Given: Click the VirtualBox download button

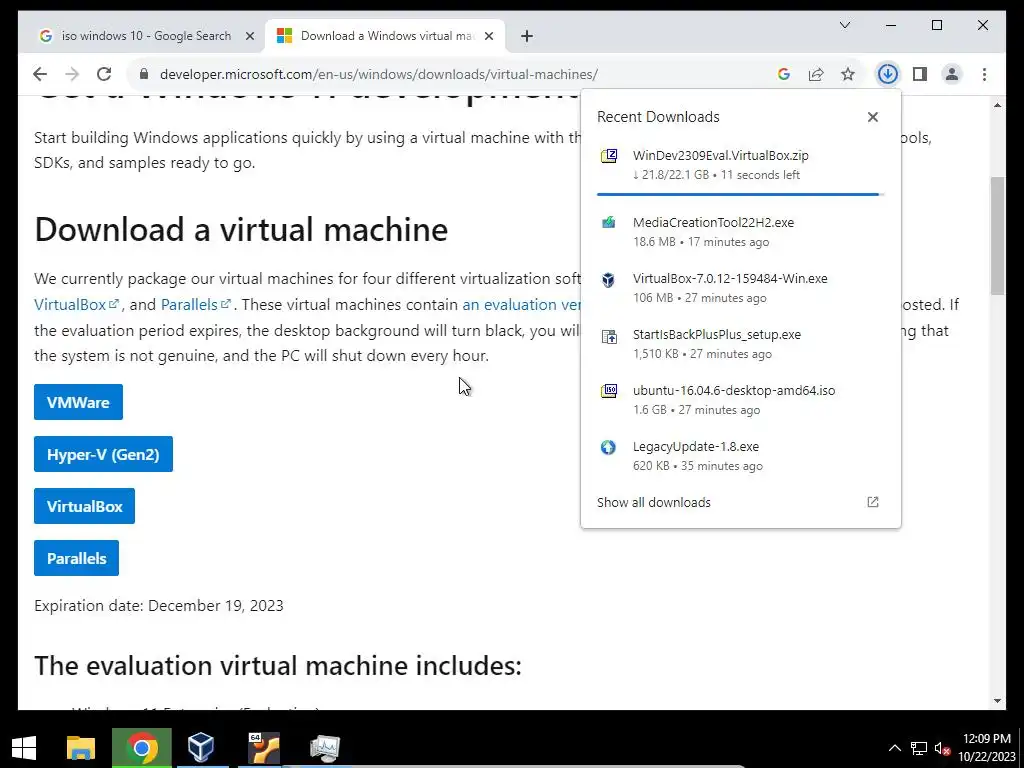Looking at the screenshot, I should click(x=84, y=506).
